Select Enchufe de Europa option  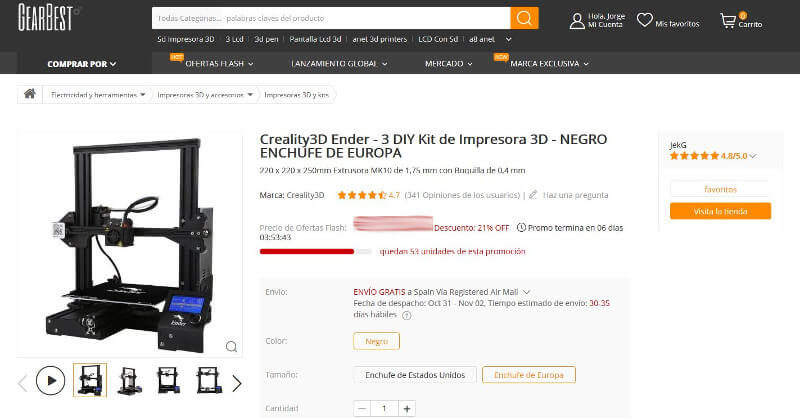tap(529, 375)
